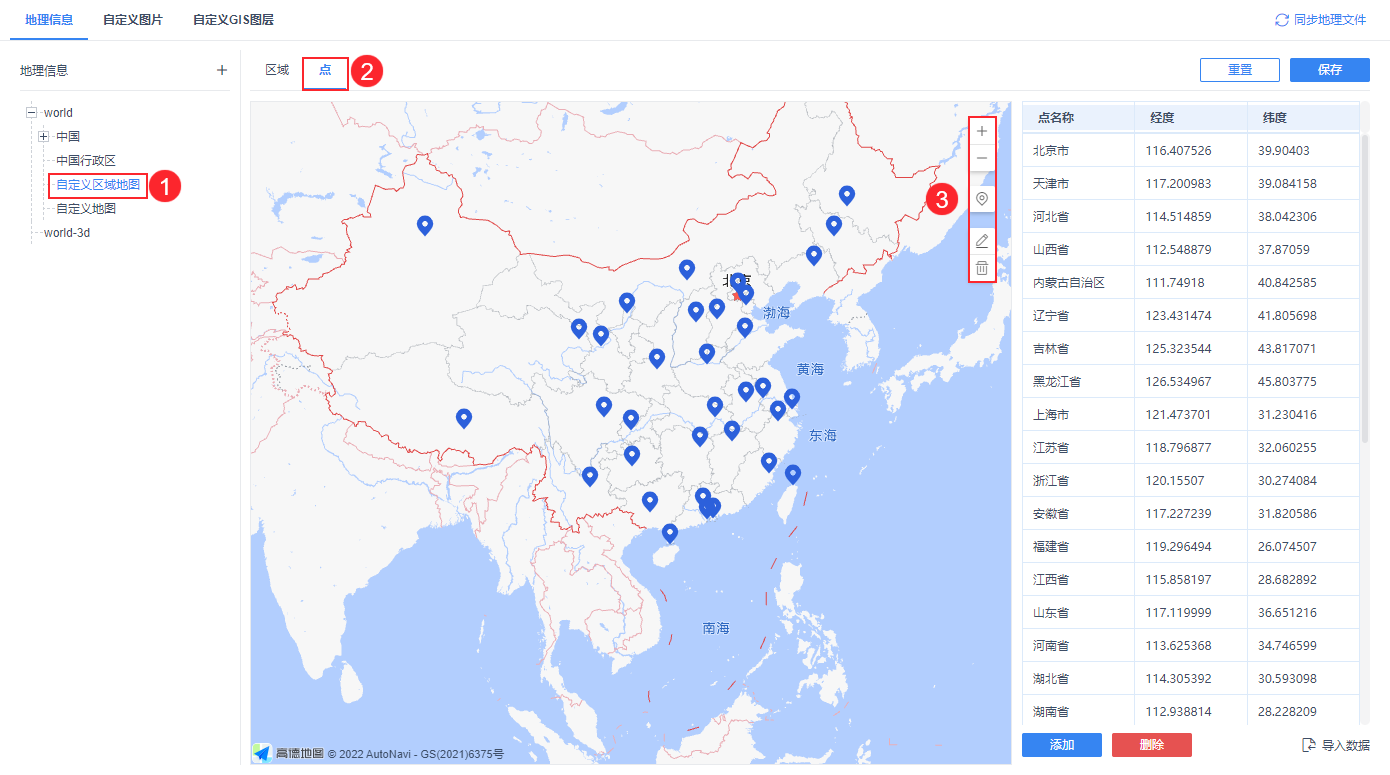Click the 重置 button

click(x=1240, y=70)
